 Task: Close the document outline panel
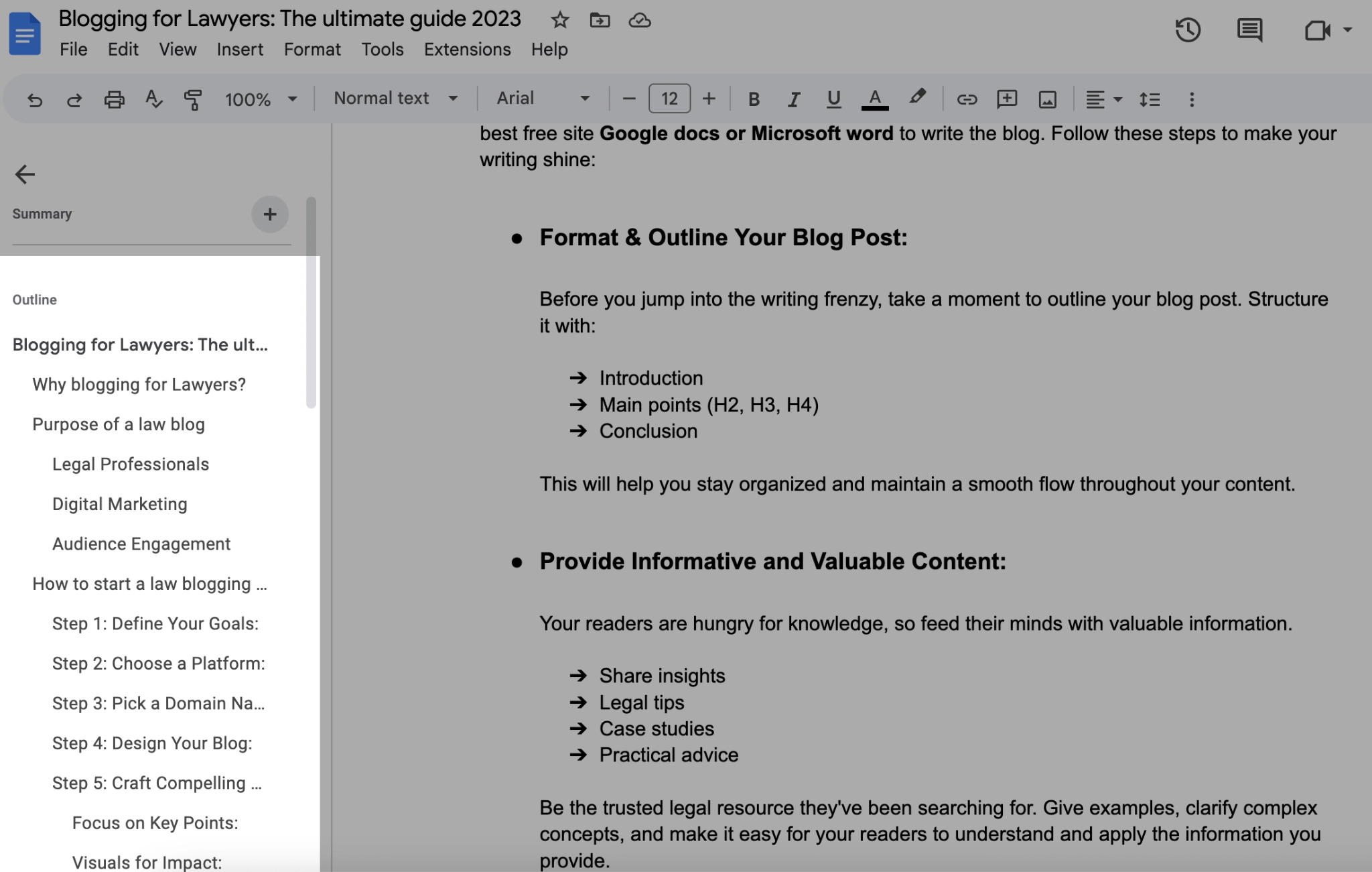25,174
